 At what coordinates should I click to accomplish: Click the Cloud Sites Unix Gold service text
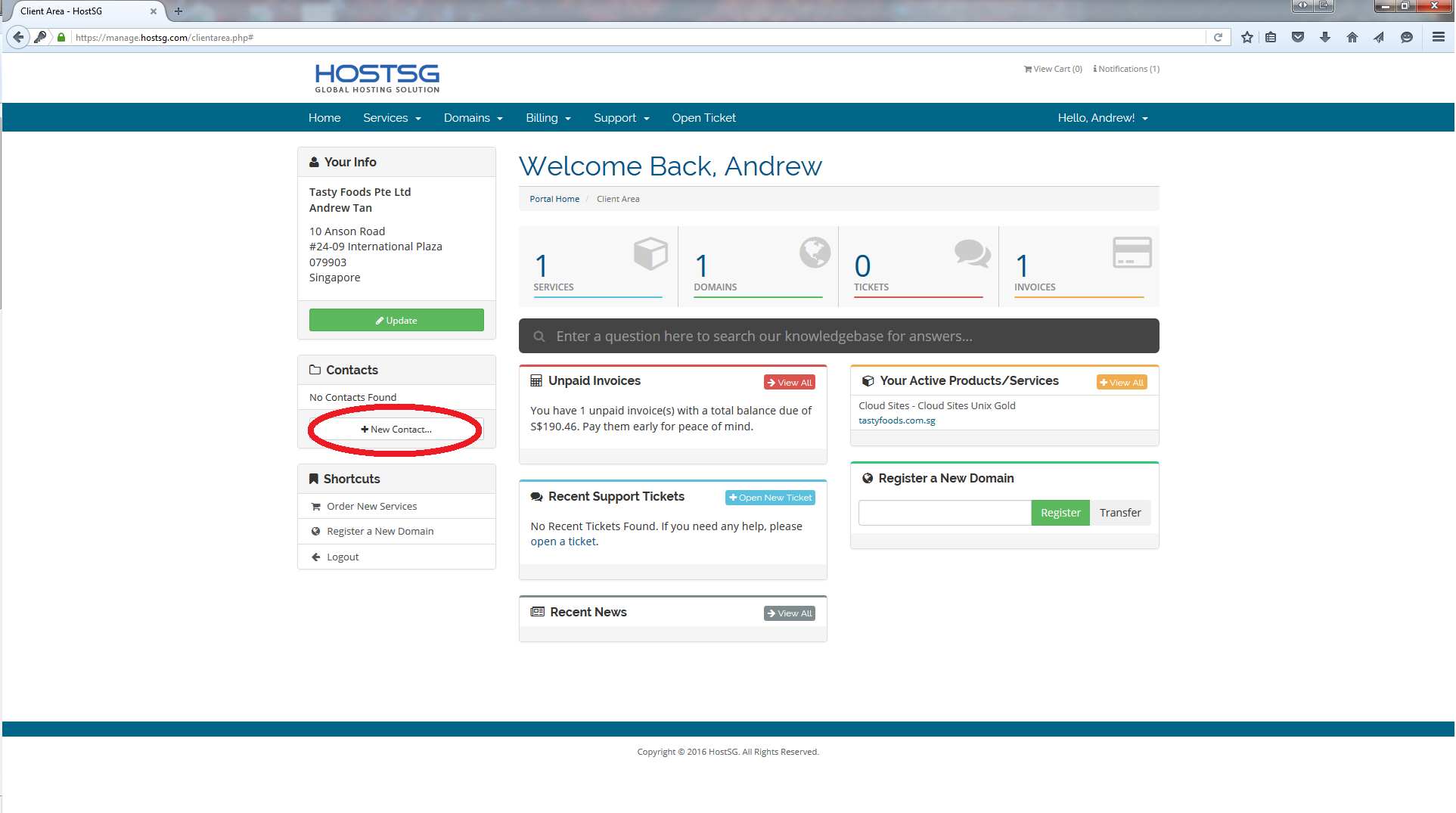coord(937,406)
